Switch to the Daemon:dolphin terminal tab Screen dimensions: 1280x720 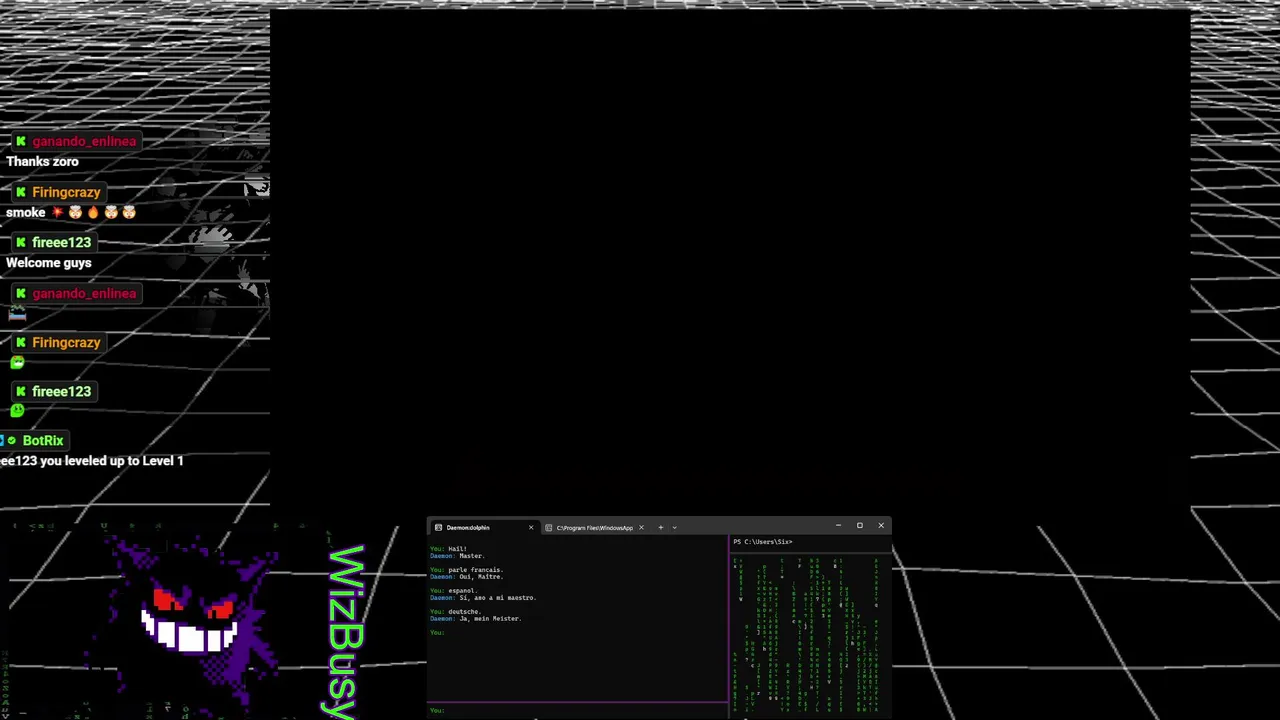[x=483, y=527]
